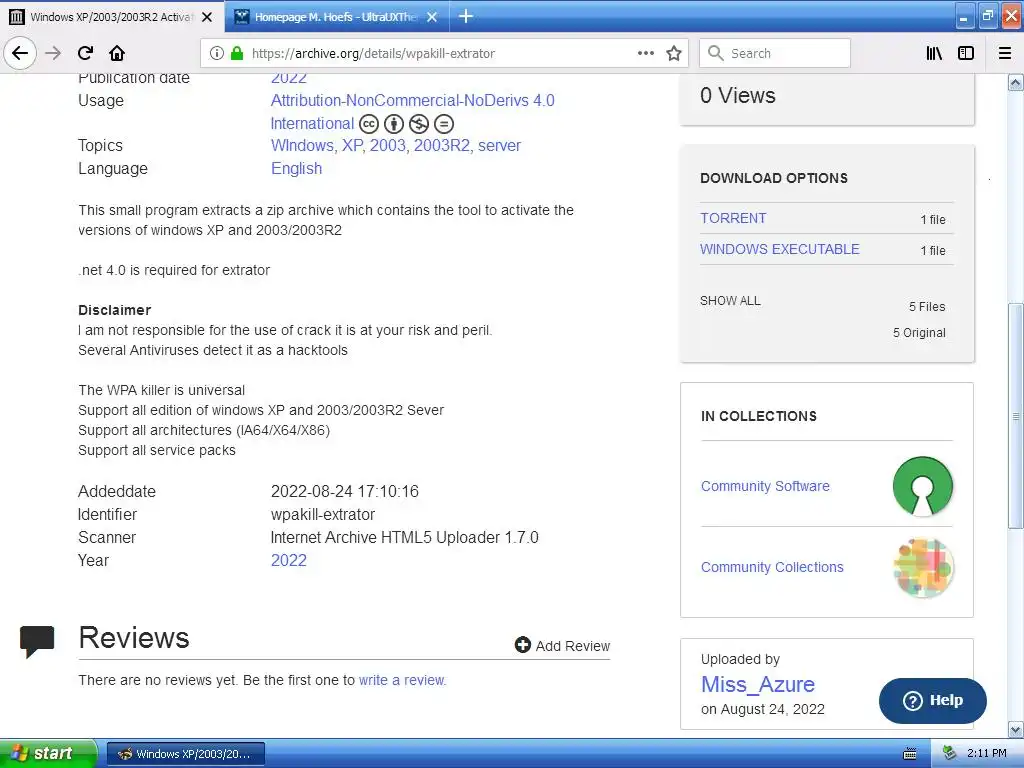1024x768 pixels.
Task: Click the Reviews speech bubble icon
Action: [x=37, y=641]
